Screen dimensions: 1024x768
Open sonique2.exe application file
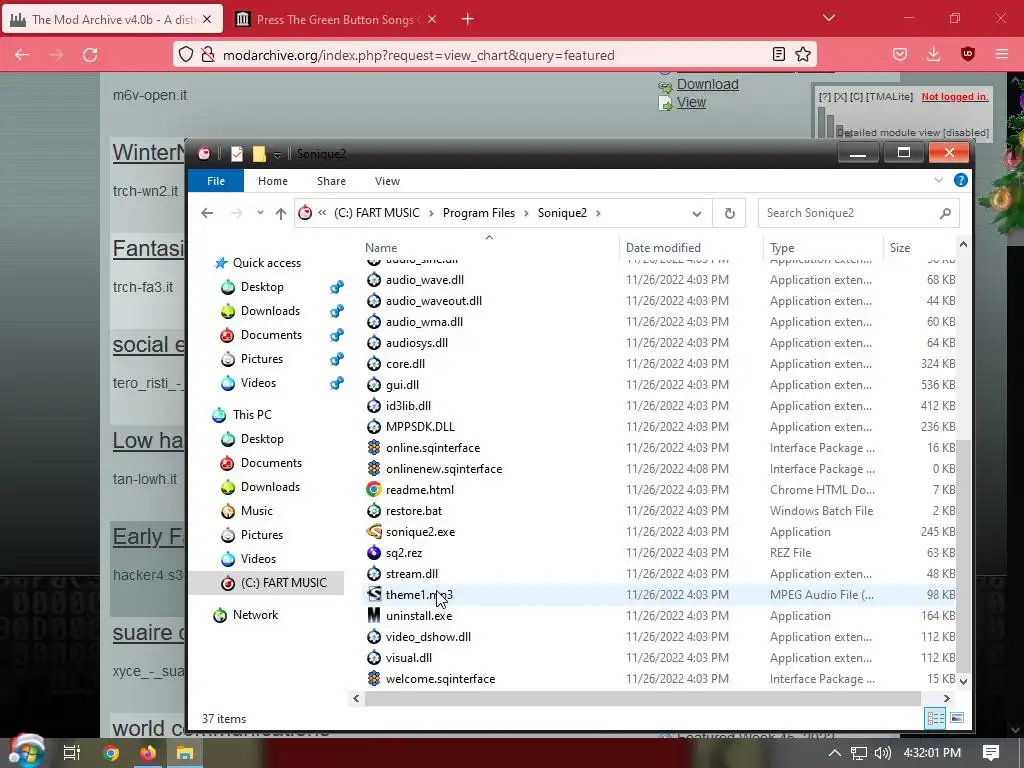pos(420,532)
